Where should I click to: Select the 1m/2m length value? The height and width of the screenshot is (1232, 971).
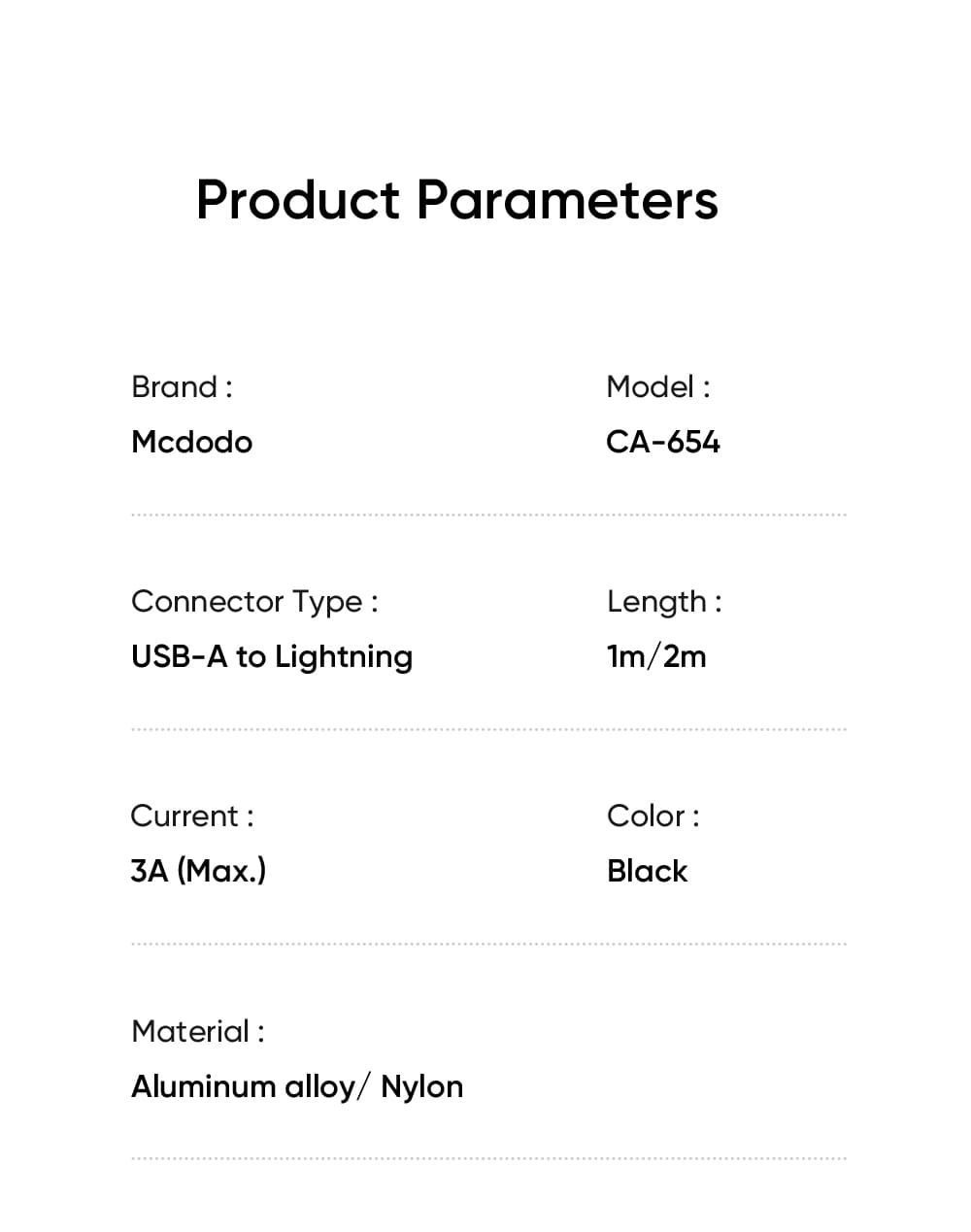pyautogui.click(x=656, y=656)
